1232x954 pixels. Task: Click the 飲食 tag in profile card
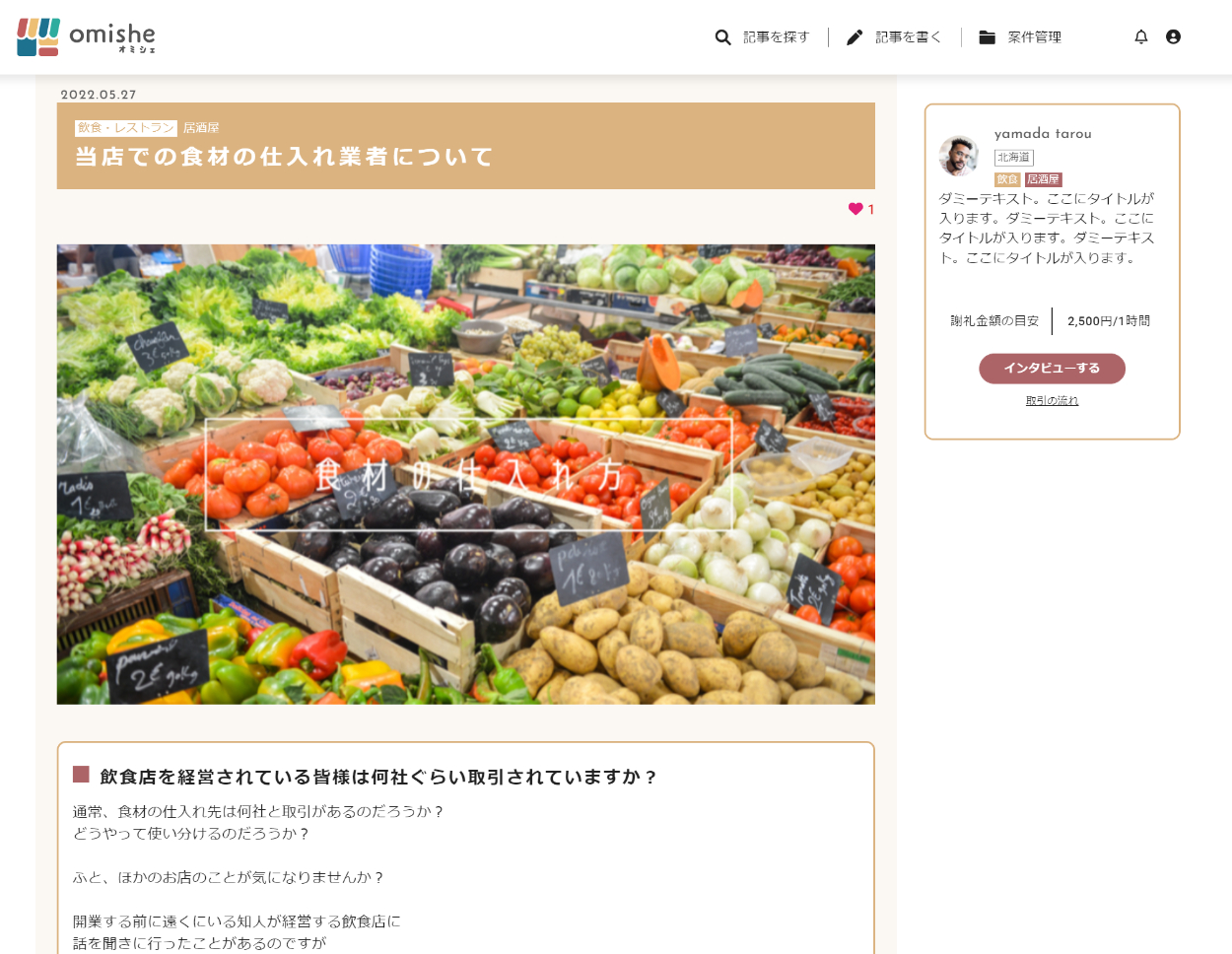pyautogui.click(x=1007, y=179)
